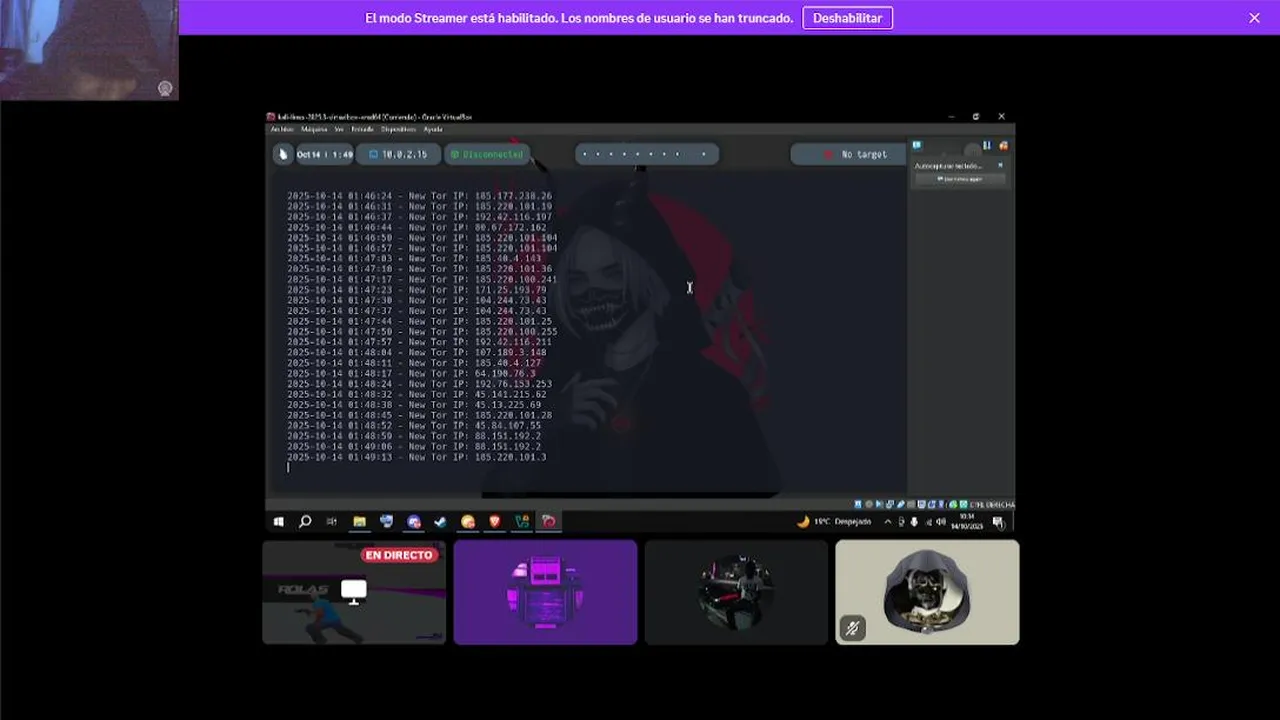Open the Máquina menu in VirtualBox

[314, 129]
